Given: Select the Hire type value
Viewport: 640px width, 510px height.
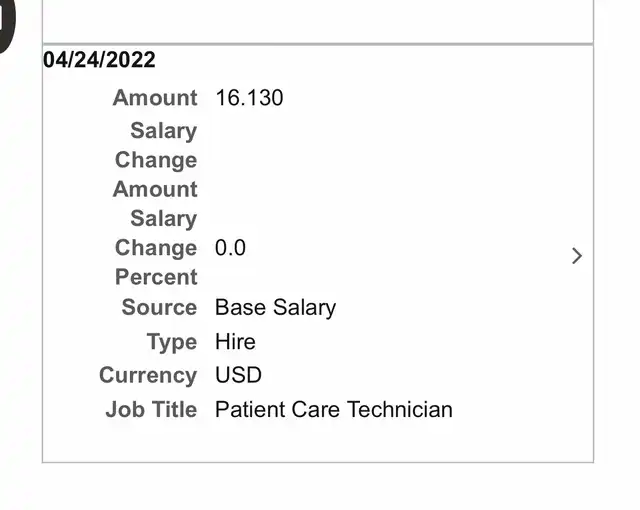Looking at the screenshot, I should click(235, 342).
